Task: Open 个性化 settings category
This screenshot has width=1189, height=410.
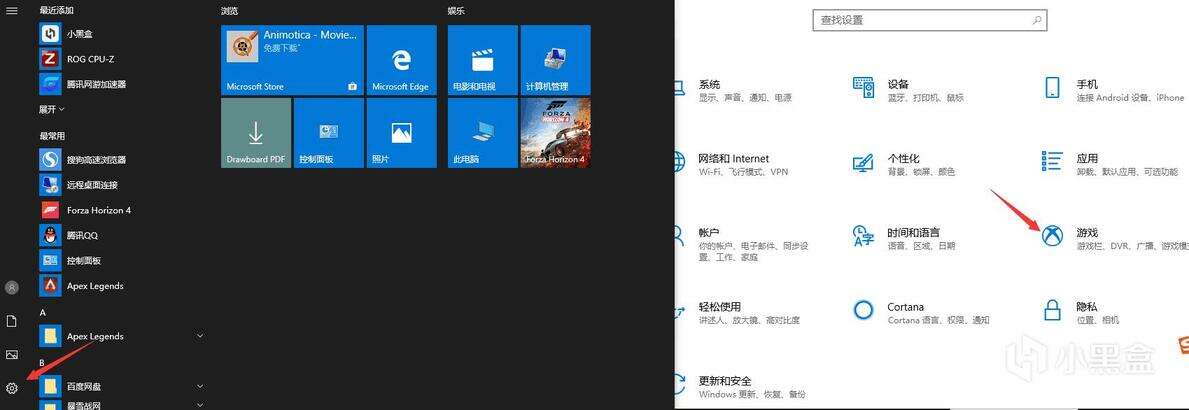Action: coord(903,164)
